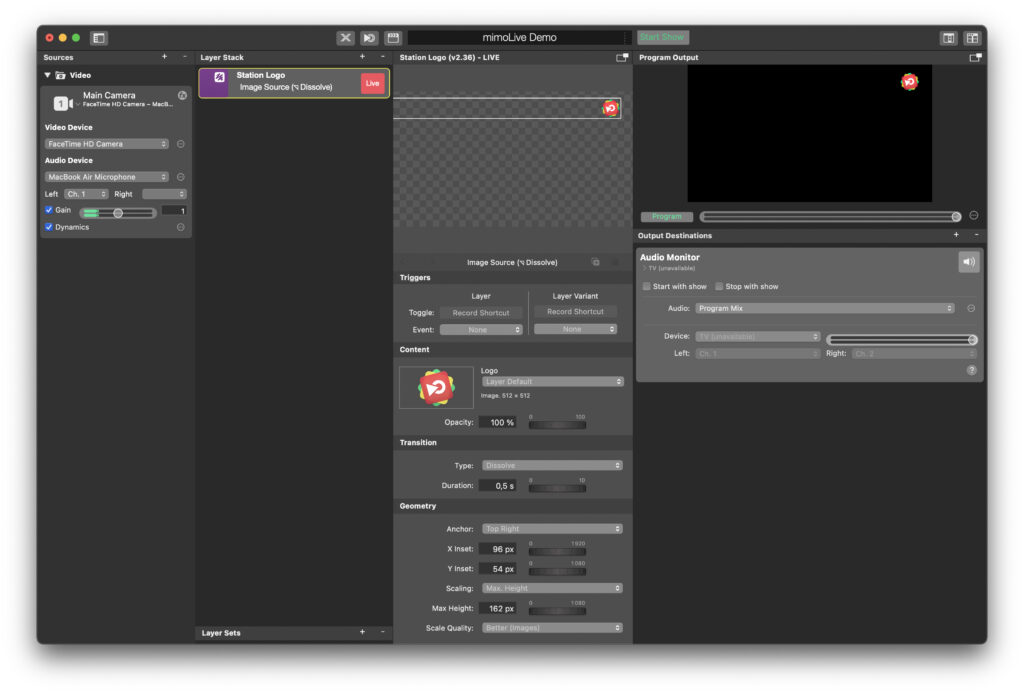
Task: Click the options circle beside the Program volume slider
Action: 974,216
